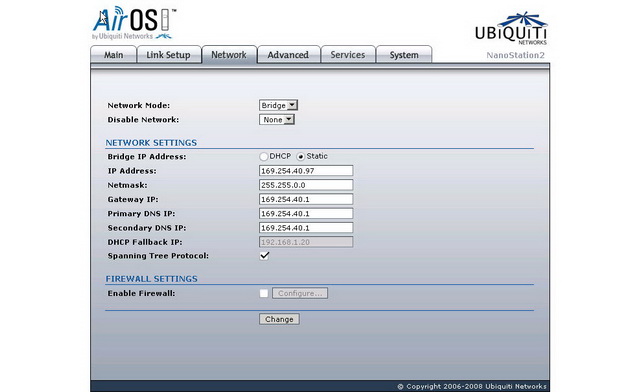The height and width of the screenshot is (392, 640).
Task: Select the Network tab
Action: 229,55
